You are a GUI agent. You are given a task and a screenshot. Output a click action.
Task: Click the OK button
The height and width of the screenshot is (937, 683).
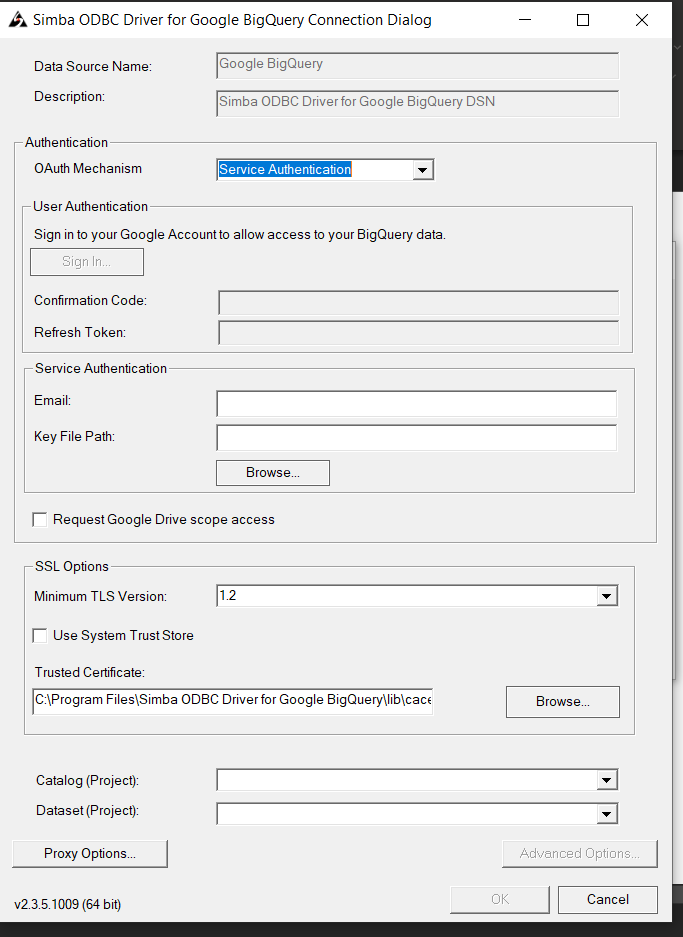tap(500, 899)
